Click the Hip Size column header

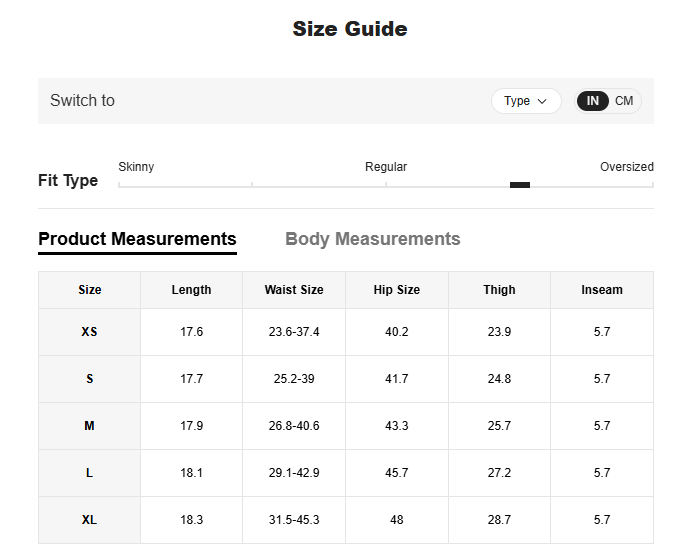click(397, 290)
